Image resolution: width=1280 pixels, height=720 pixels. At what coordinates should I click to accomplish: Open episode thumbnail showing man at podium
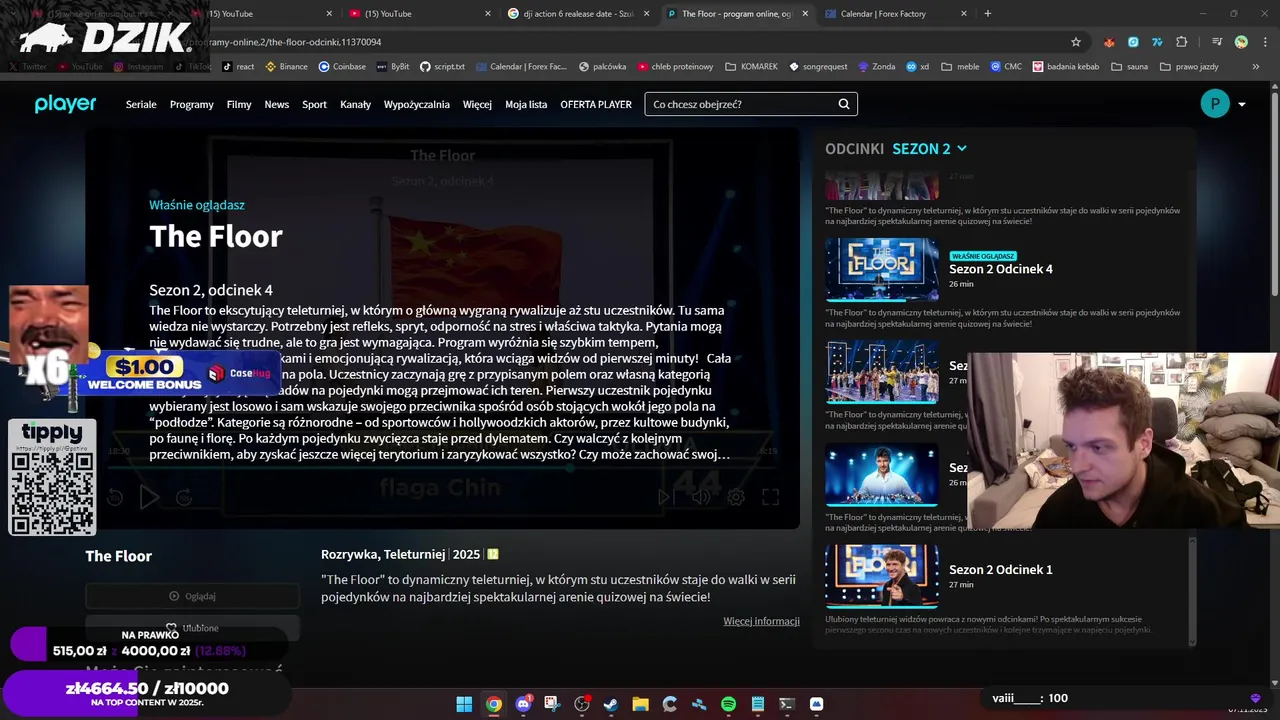point(882,474)
